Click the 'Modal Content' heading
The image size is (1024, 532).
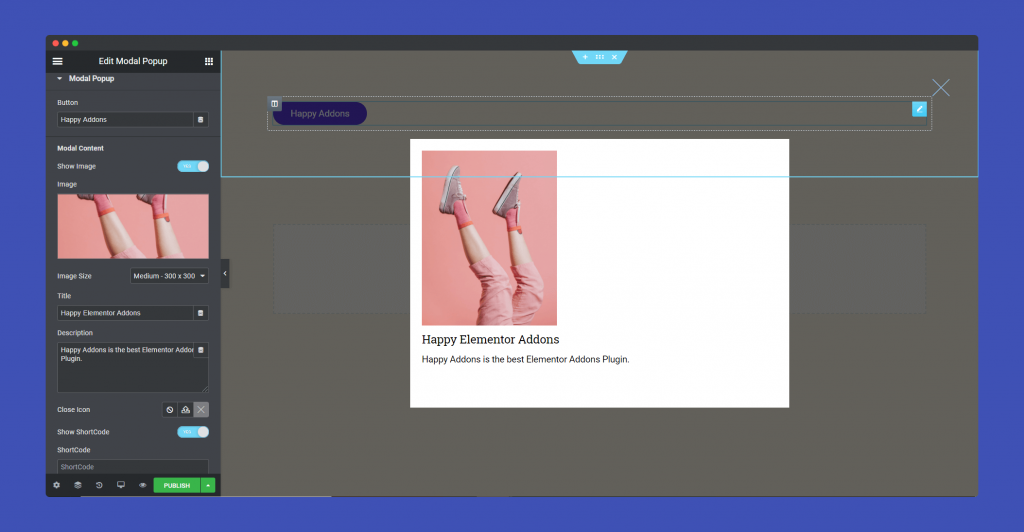[80, 148]
